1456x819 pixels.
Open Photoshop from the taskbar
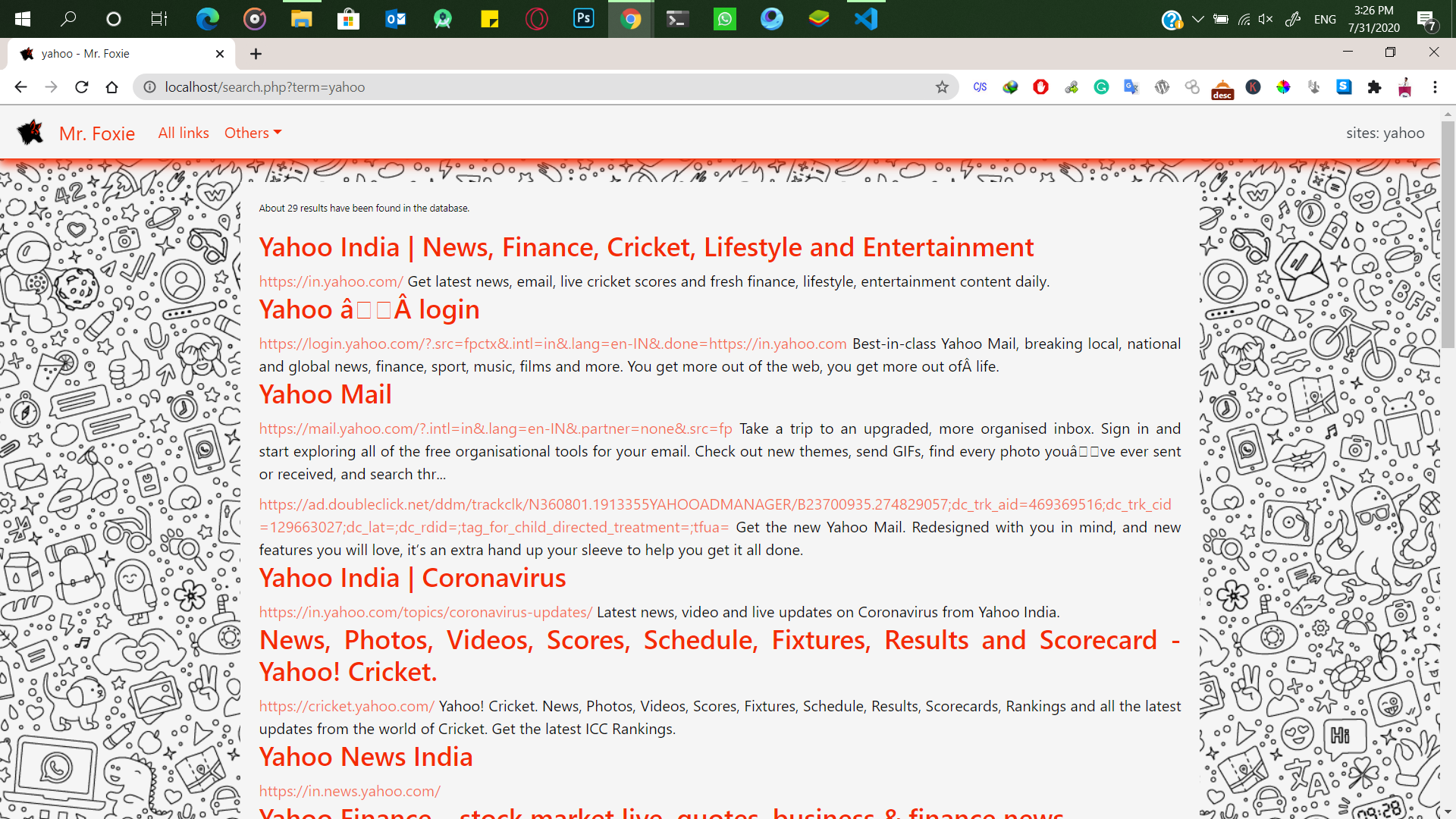pyautogui.click(x=583, y=18)
